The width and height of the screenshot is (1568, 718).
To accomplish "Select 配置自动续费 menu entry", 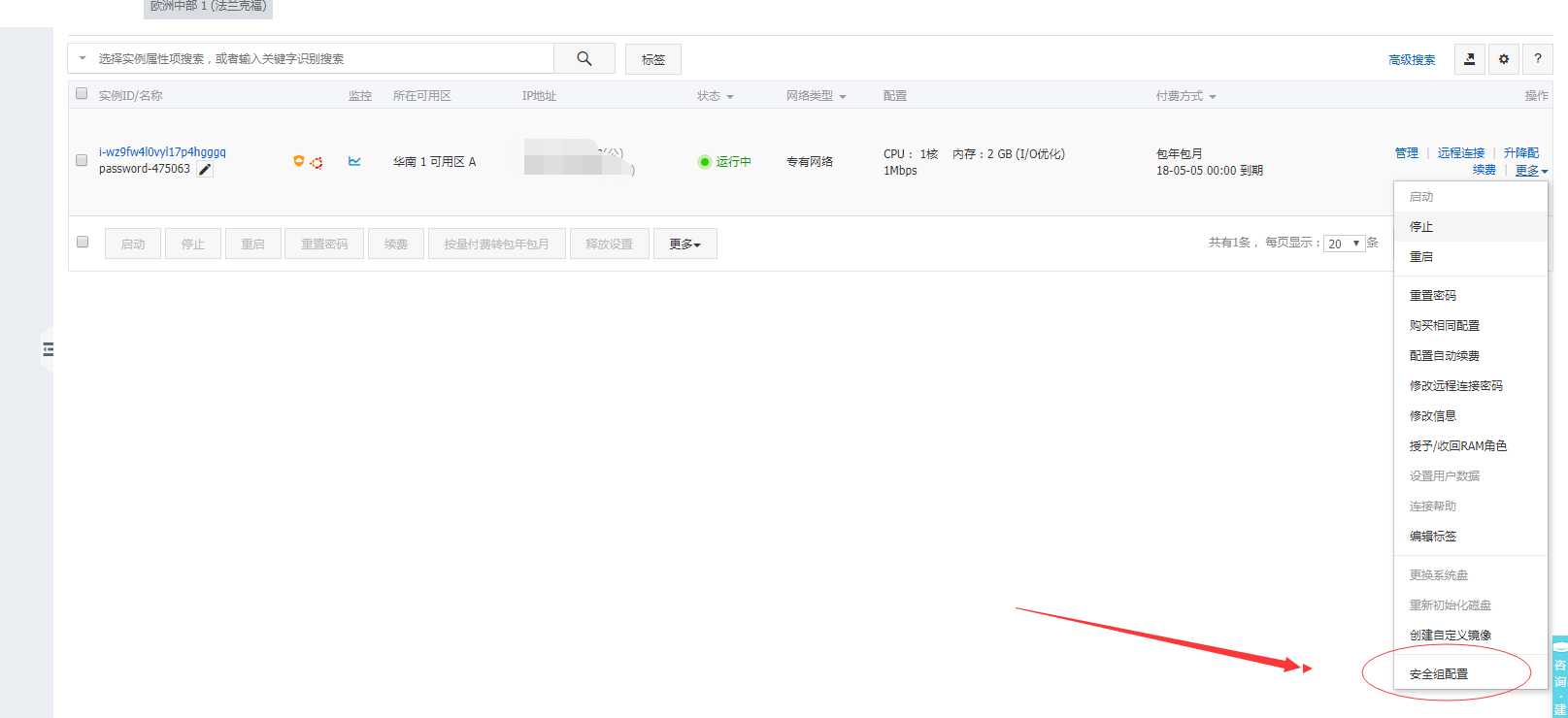I will pyautogui.click(x=1470, y=355).
